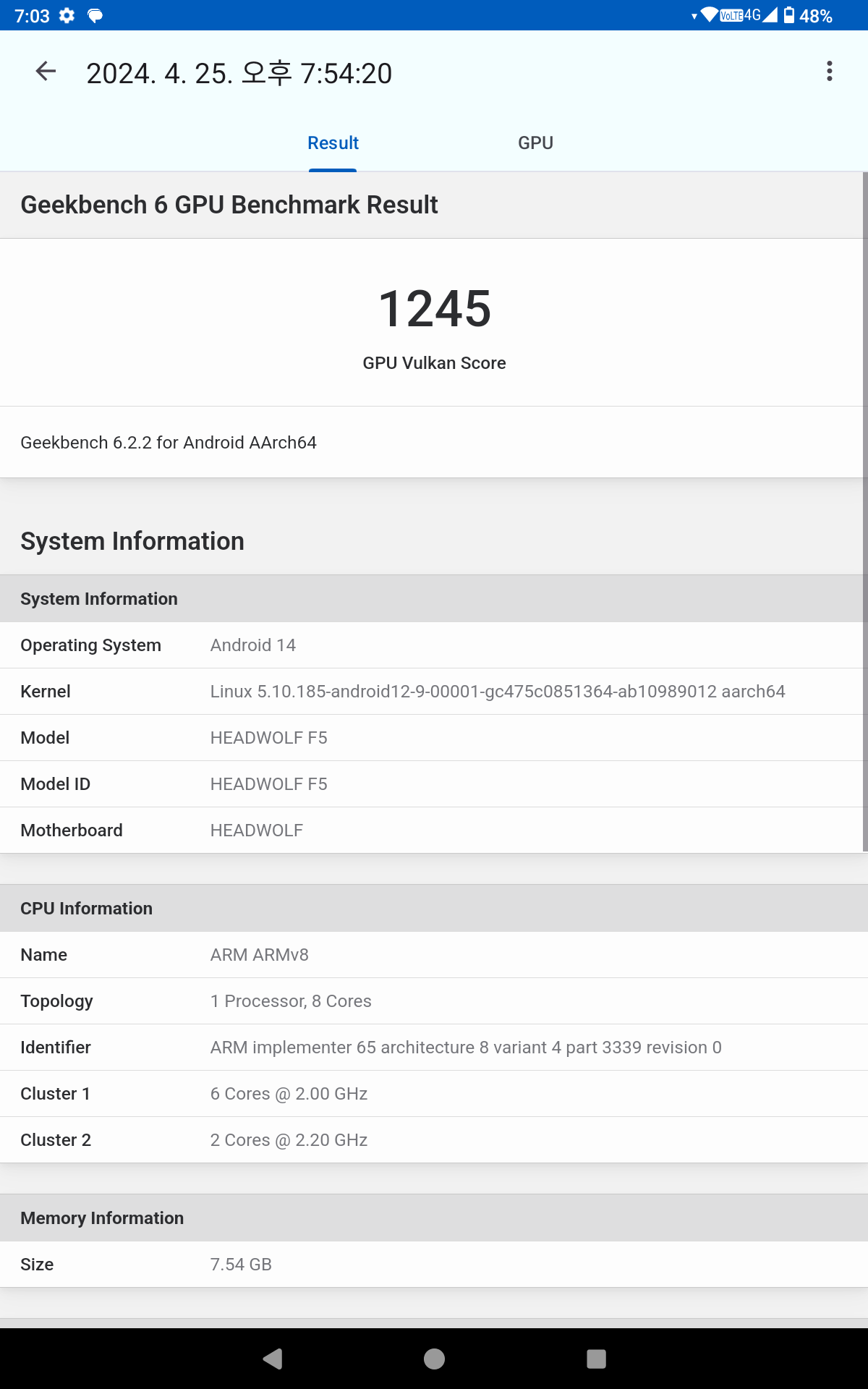Click the ARM ARMv8 CPU name value
The width and height of the screenshot is (868, 1389).
click(x=260, y=955)
